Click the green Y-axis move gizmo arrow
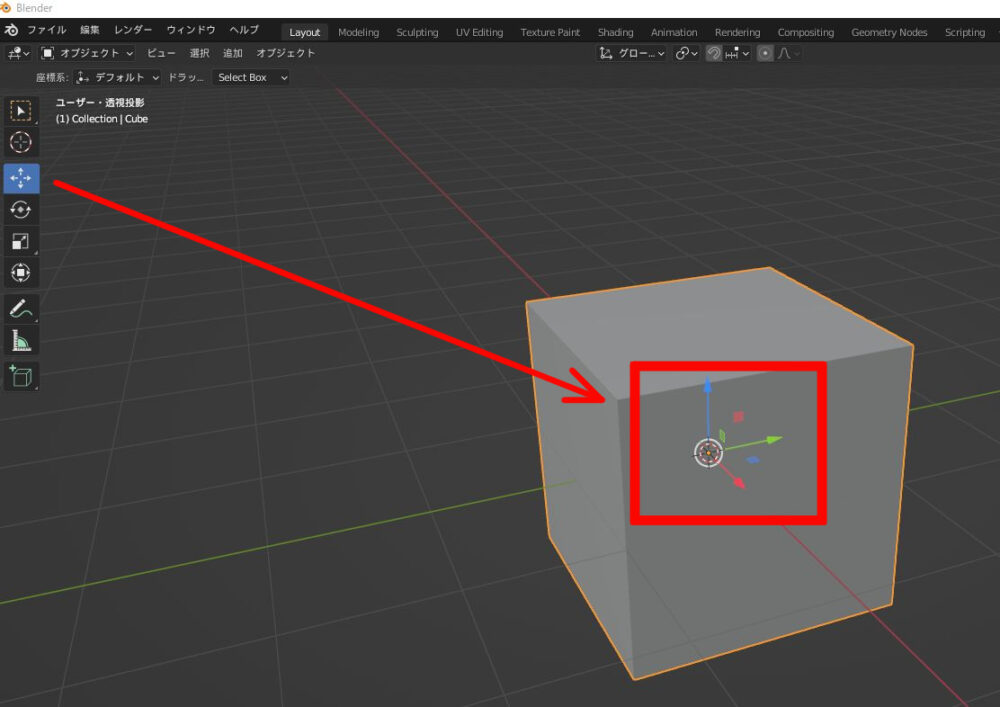The height and width of the screenshot is (707, 1000). (774, 439)
